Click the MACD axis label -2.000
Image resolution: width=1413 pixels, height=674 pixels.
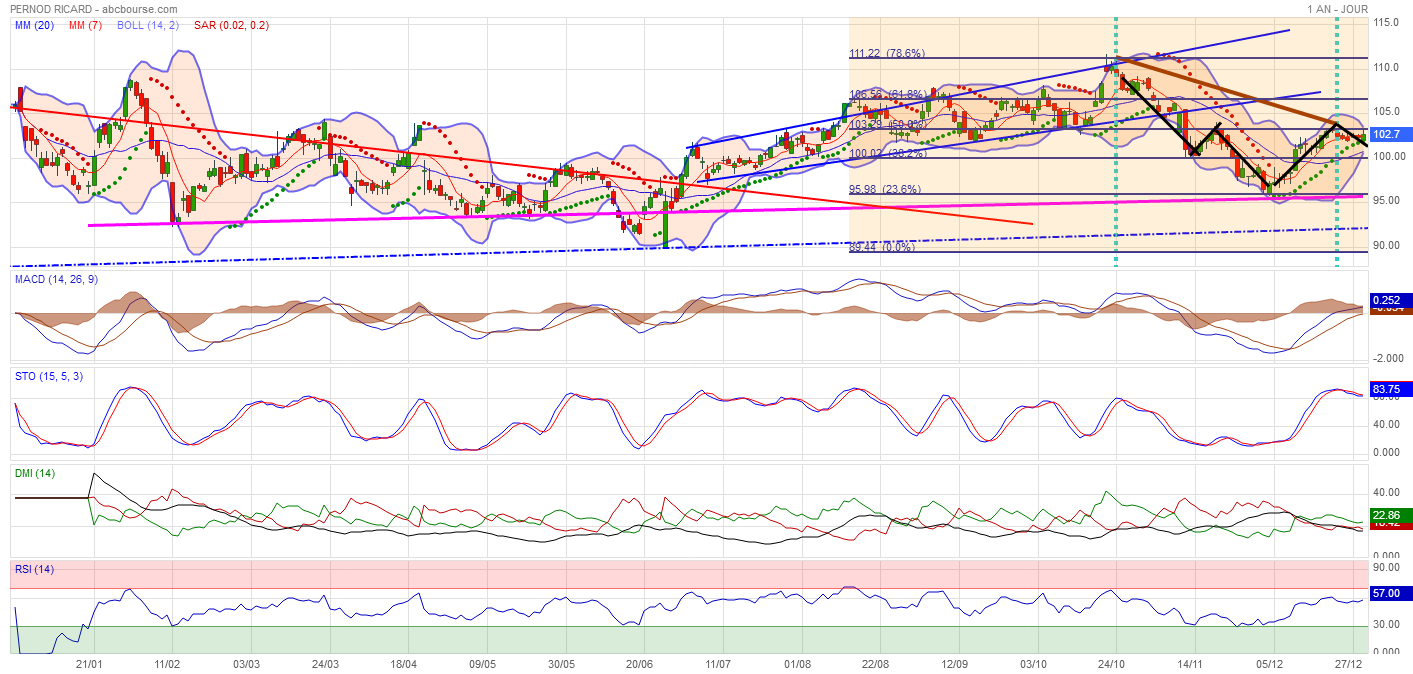pyautogui.click(x=1388, y=358)
